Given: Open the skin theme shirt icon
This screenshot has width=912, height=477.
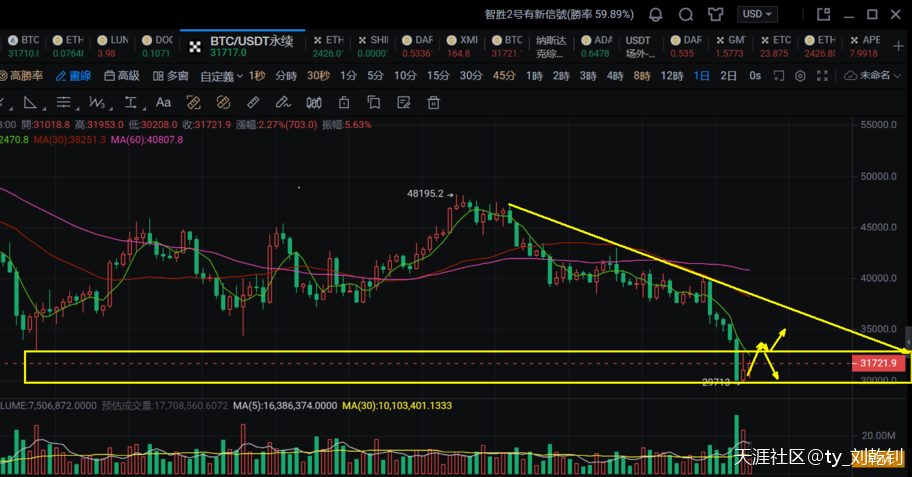Looking at the screenshot, I should (x=716, y=14).
